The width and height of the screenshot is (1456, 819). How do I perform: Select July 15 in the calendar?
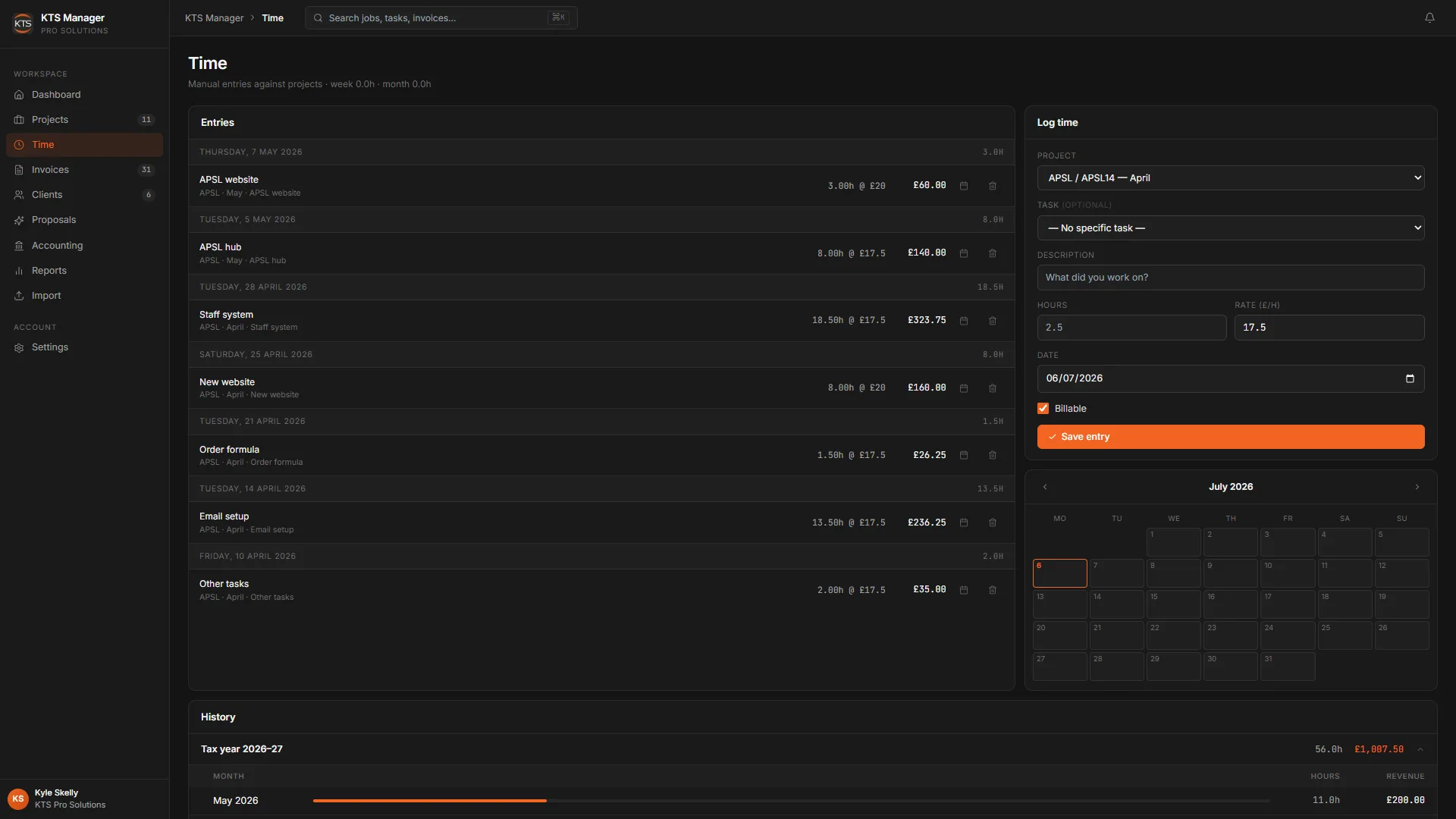click(1173, 604)
